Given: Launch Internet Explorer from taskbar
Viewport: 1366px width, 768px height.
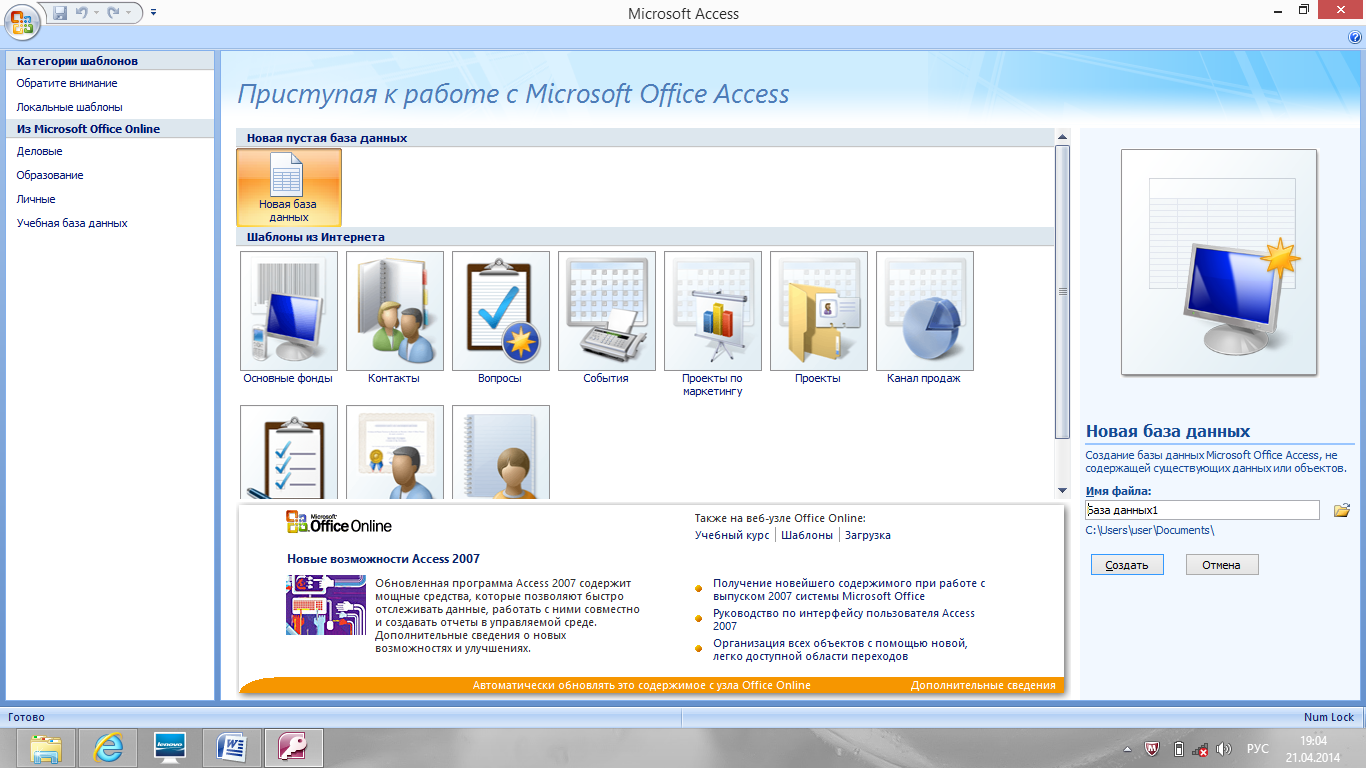Looking at the screenshot, I should click(107, 747).
